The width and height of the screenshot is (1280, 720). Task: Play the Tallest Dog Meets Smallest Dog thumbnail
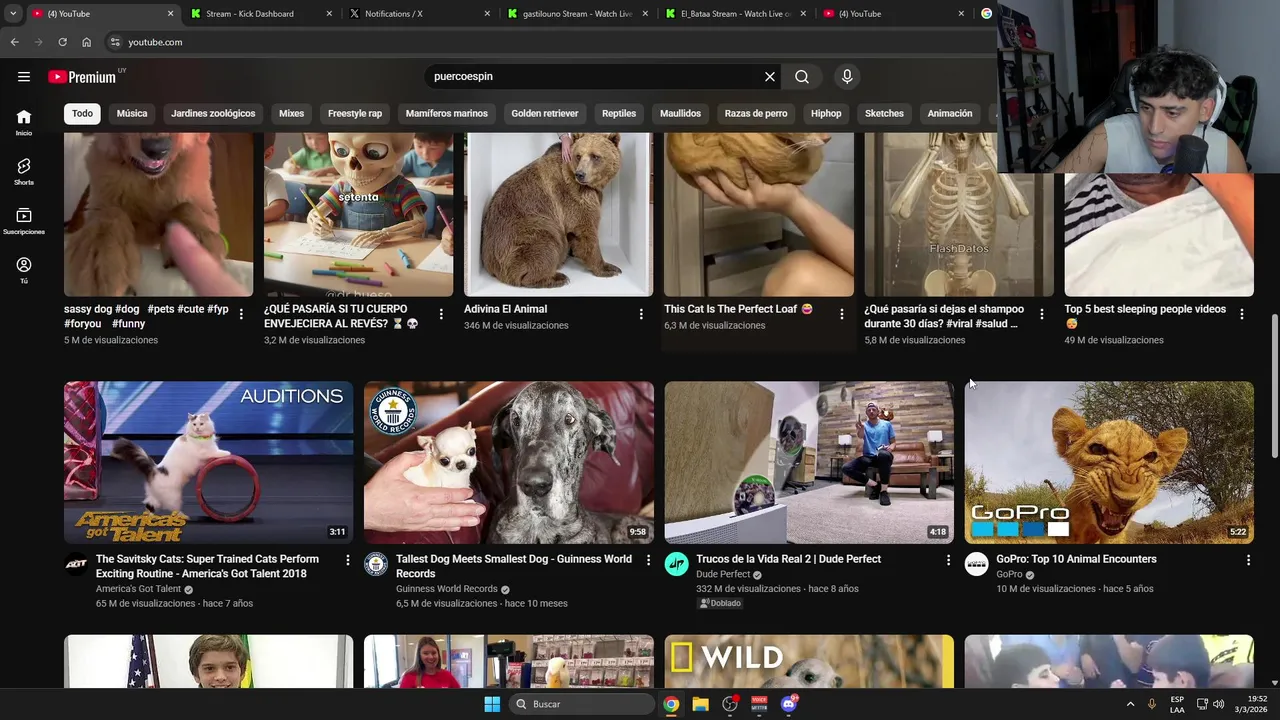[509, 462]
